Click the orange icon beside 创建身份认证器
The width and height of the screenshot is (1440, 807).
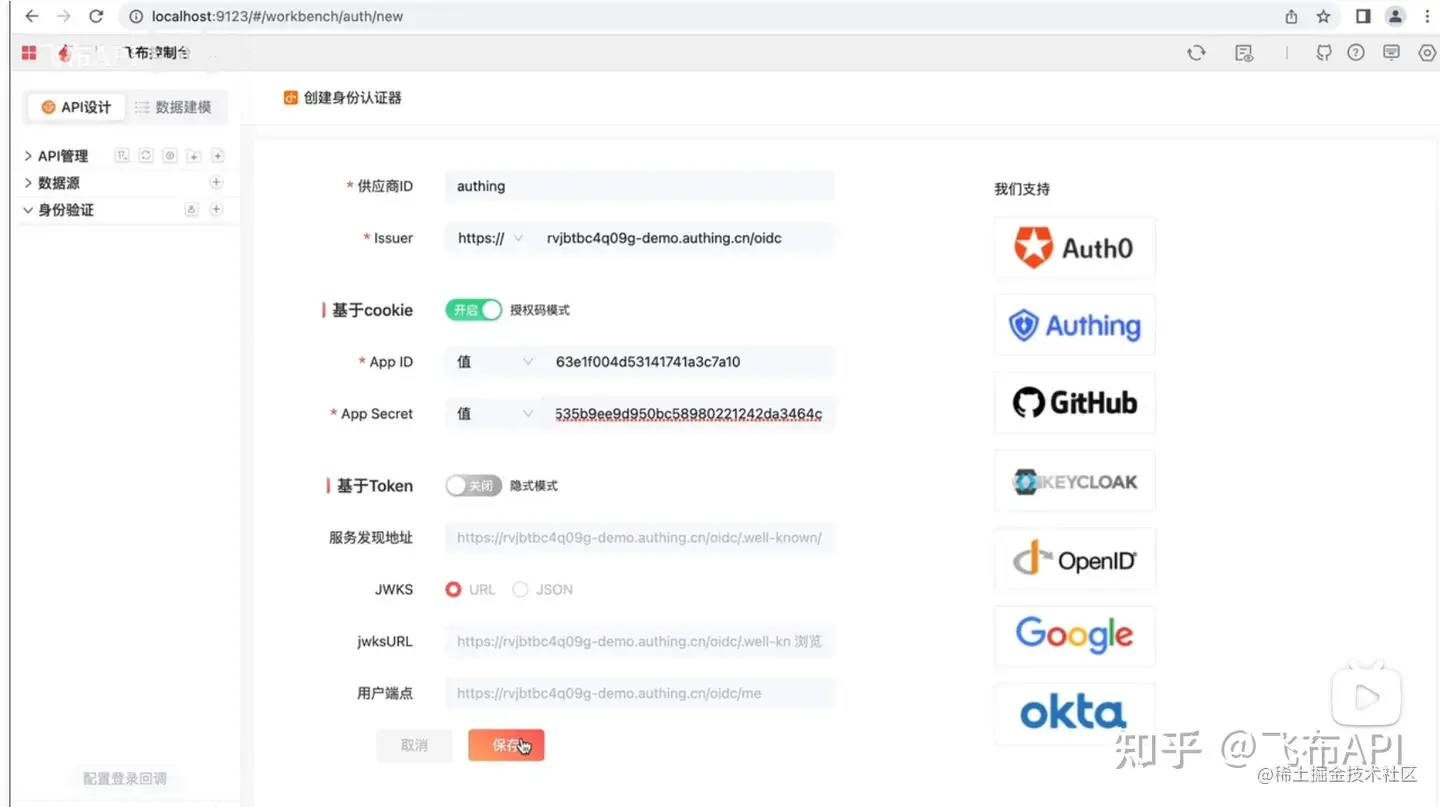[x=291, y=98]
